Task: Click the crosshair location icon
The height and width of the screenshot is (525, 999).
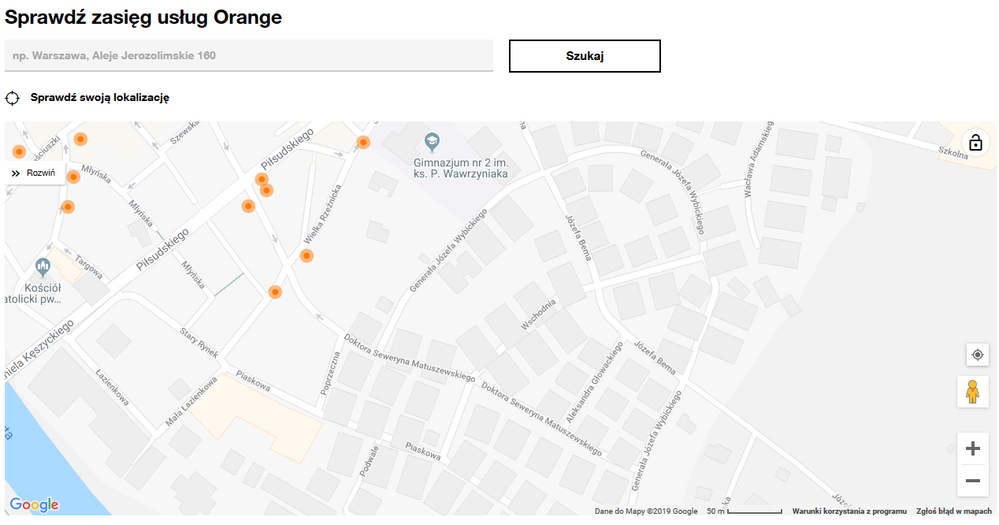Action: tap(12, 98)
